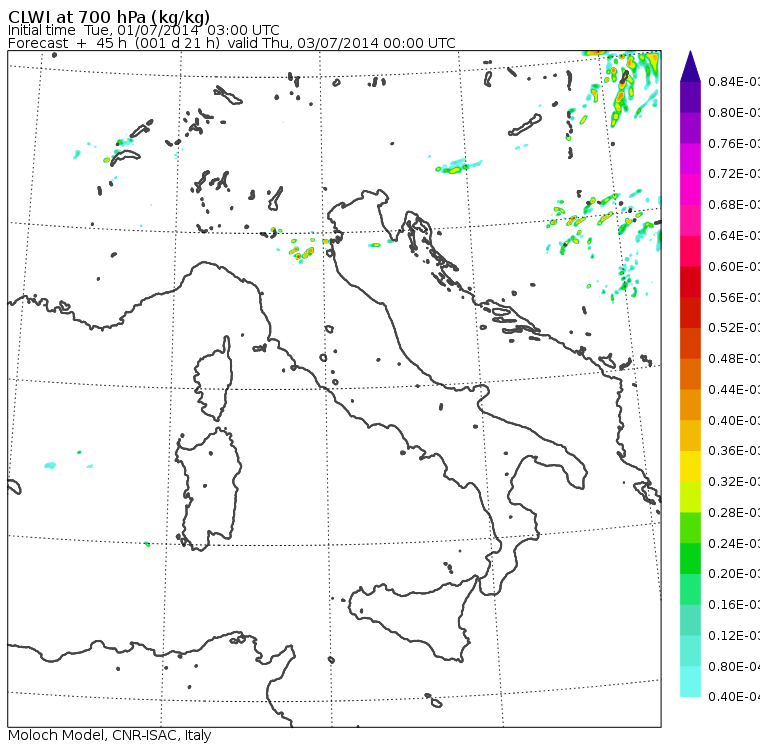
Task: Select the yellow band between 0.32E-03 and 0.36E-03
Action: 690,466
